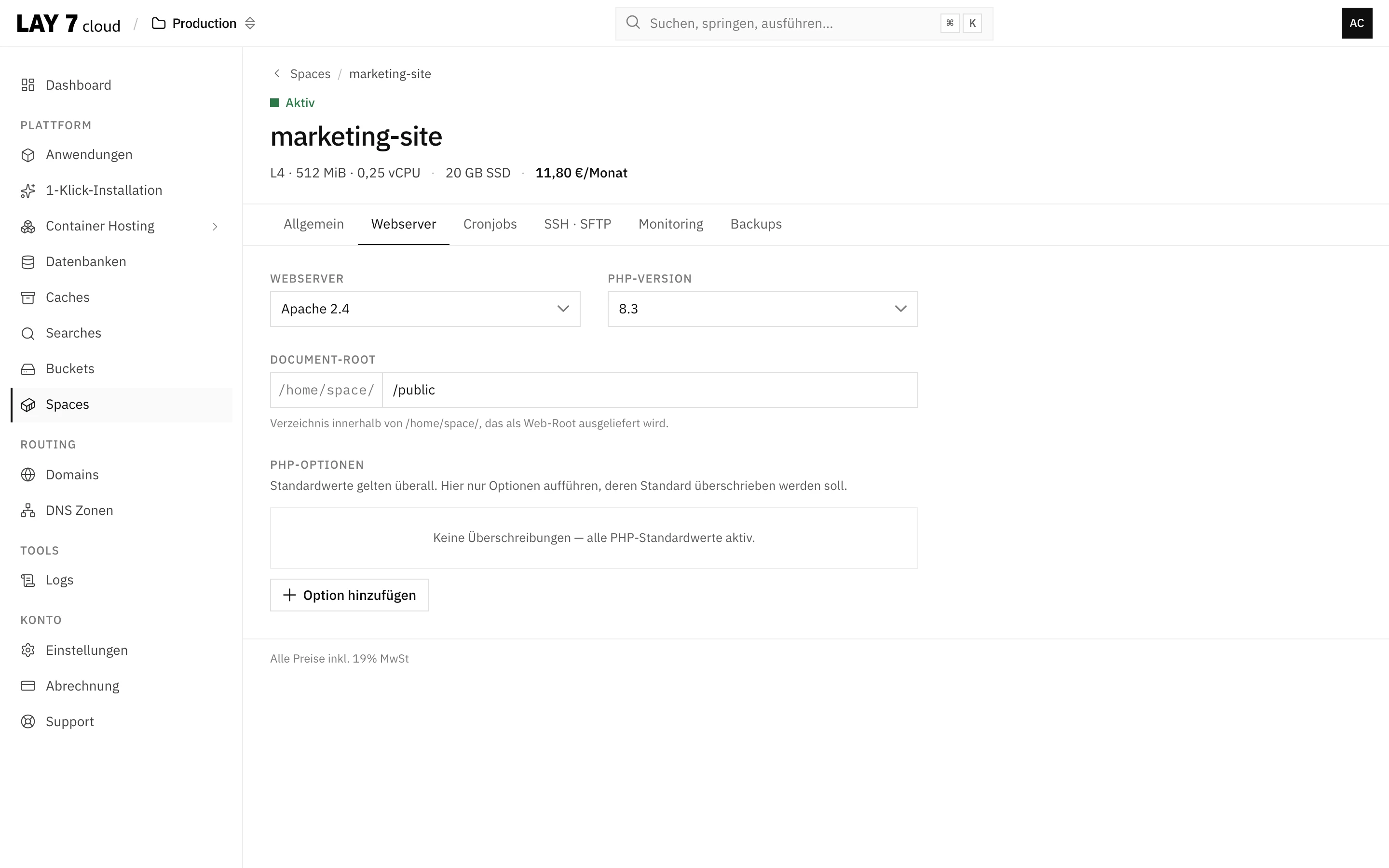Go to Spaces breadcrumb link
Image resolution: width=1389 pixels, height=868 pixels.
(310, 74)
